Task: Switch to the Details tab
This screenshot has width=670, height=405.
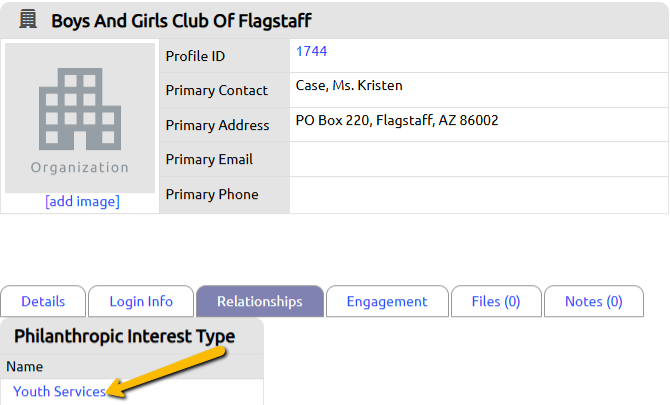Action: tap(43, 301)
